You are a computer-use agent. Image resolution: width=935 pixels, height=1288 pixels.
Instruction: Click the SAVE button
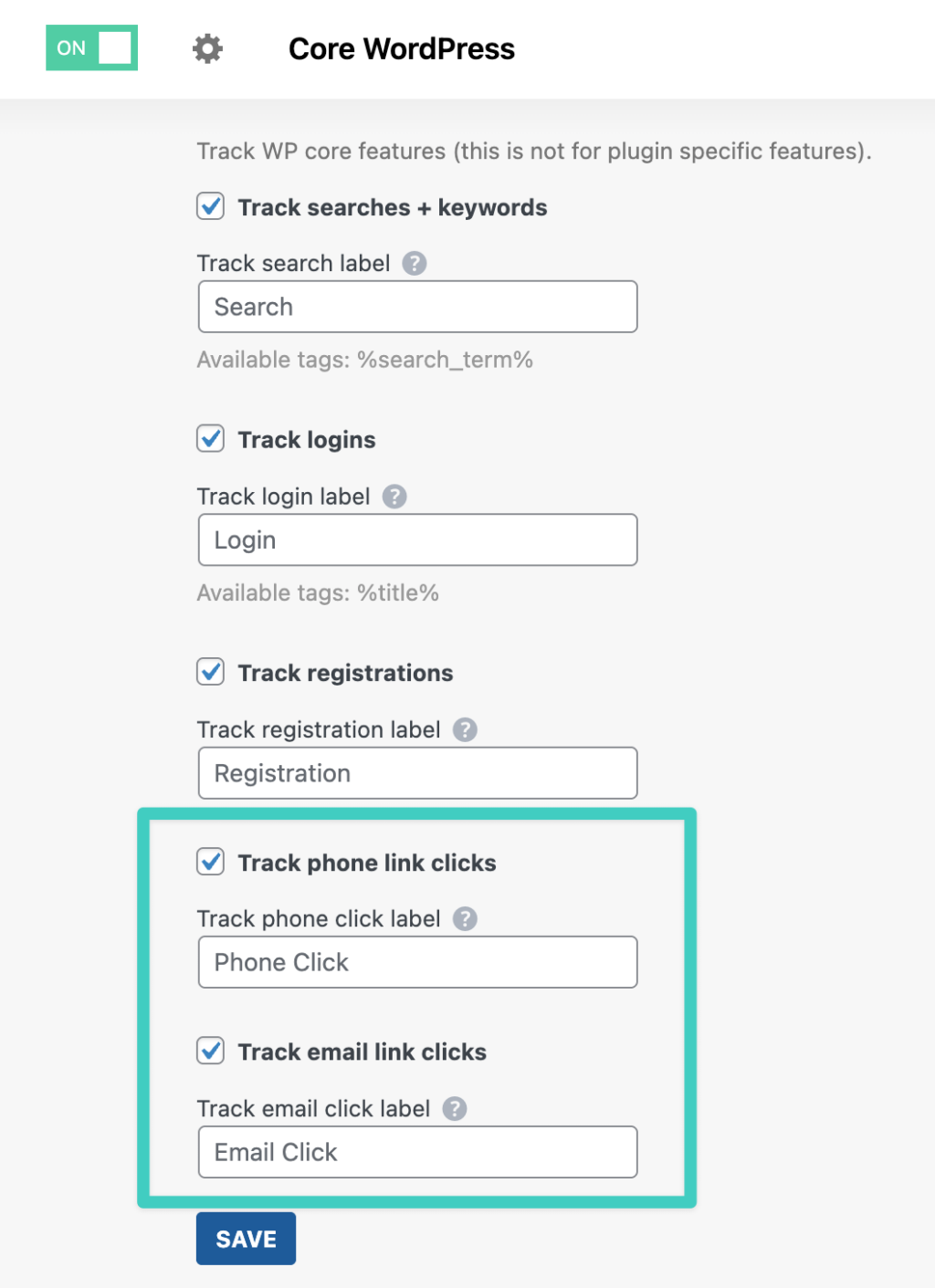click(x=245, y=1238)
